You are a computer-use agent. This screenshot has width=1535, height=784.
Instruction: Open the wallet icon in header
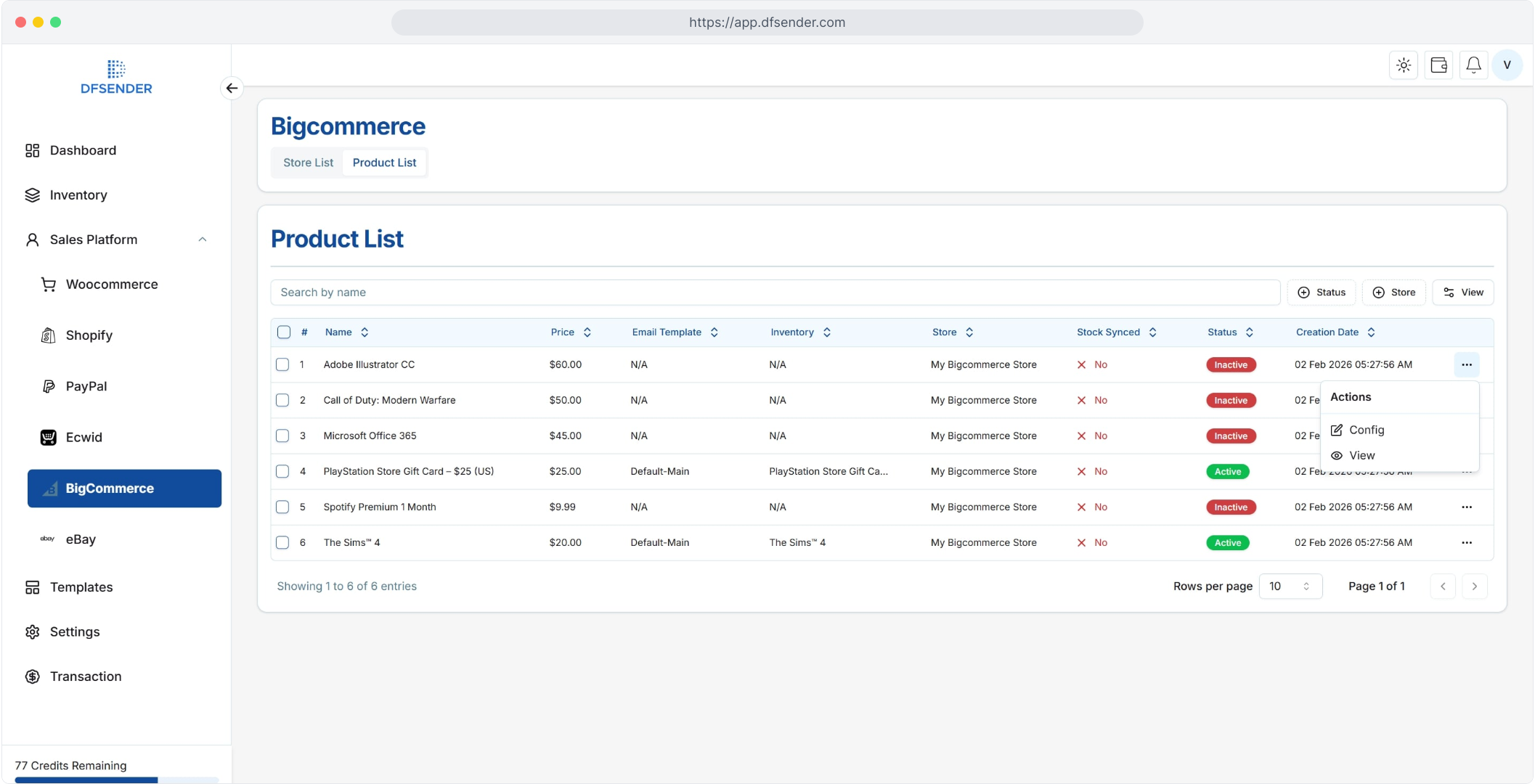click(1438, 65)
